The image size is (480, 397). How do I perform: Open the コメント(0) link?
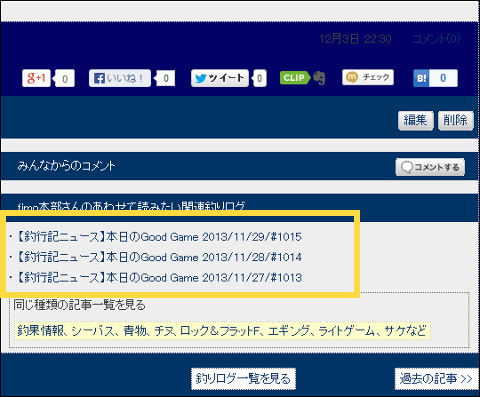[436, 39]
